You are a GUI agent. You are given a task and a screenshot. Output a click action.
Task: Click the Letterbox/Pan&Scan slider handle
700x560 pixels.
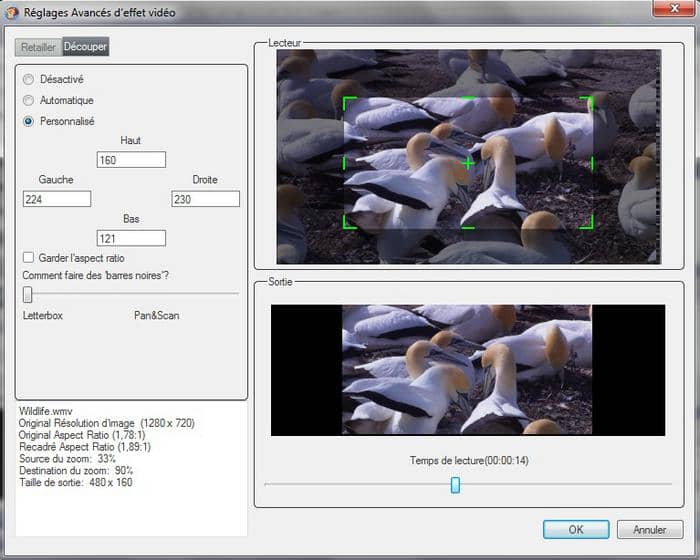28,295
